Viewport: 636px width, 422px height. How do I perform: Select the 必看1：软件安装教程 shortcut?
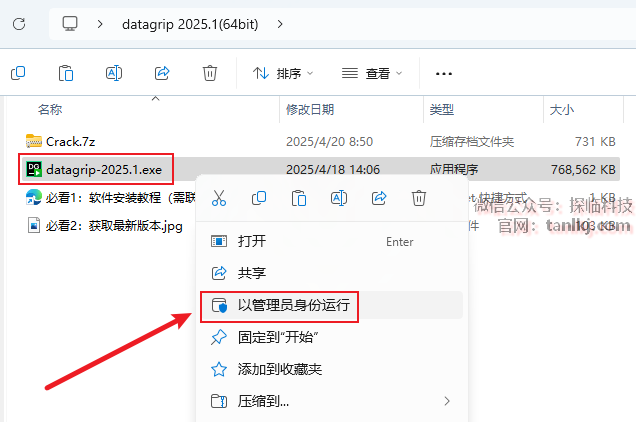point(120,198)
